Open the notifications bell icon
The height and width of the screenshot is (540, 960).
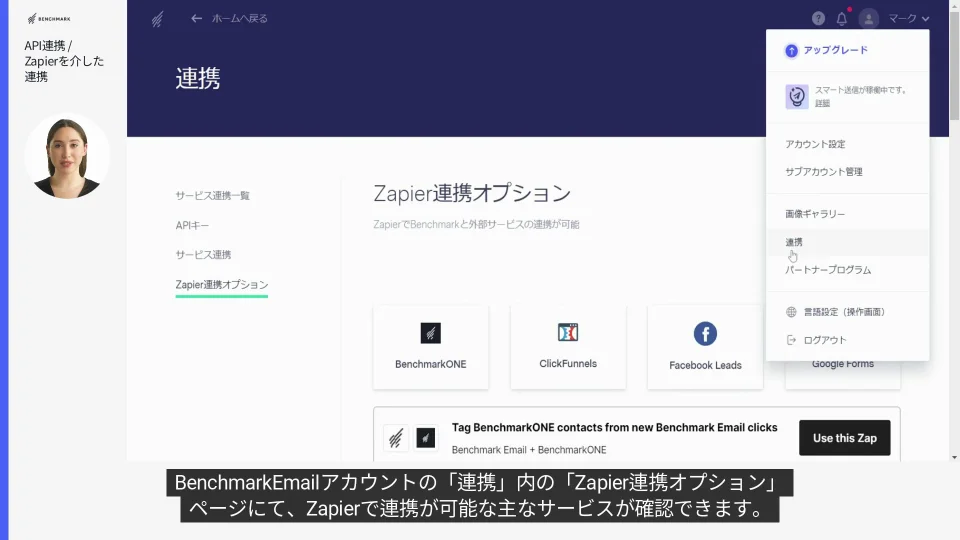tap(842, 18)
